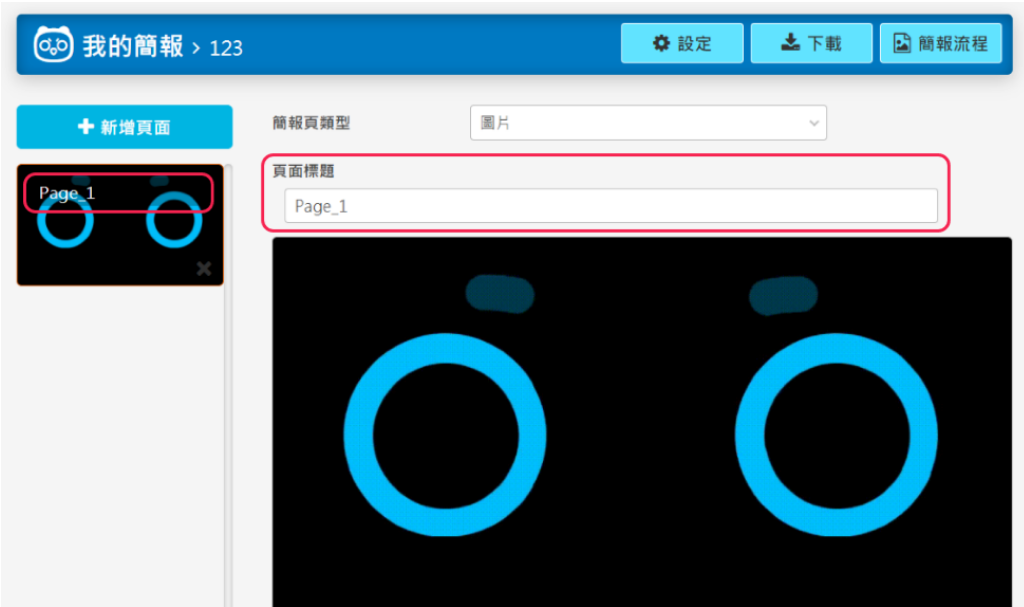
Task: Go to 我的簡報 breadcrumb
Action: pos(133,46)
